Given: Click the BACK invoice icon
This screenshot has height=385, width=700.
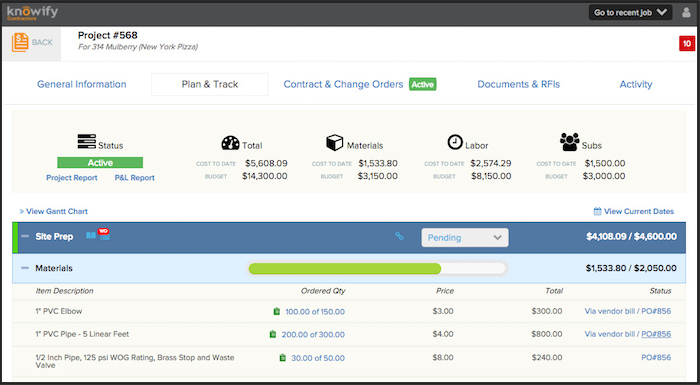Looking at the screenshot, I should (x=20, y=42).
